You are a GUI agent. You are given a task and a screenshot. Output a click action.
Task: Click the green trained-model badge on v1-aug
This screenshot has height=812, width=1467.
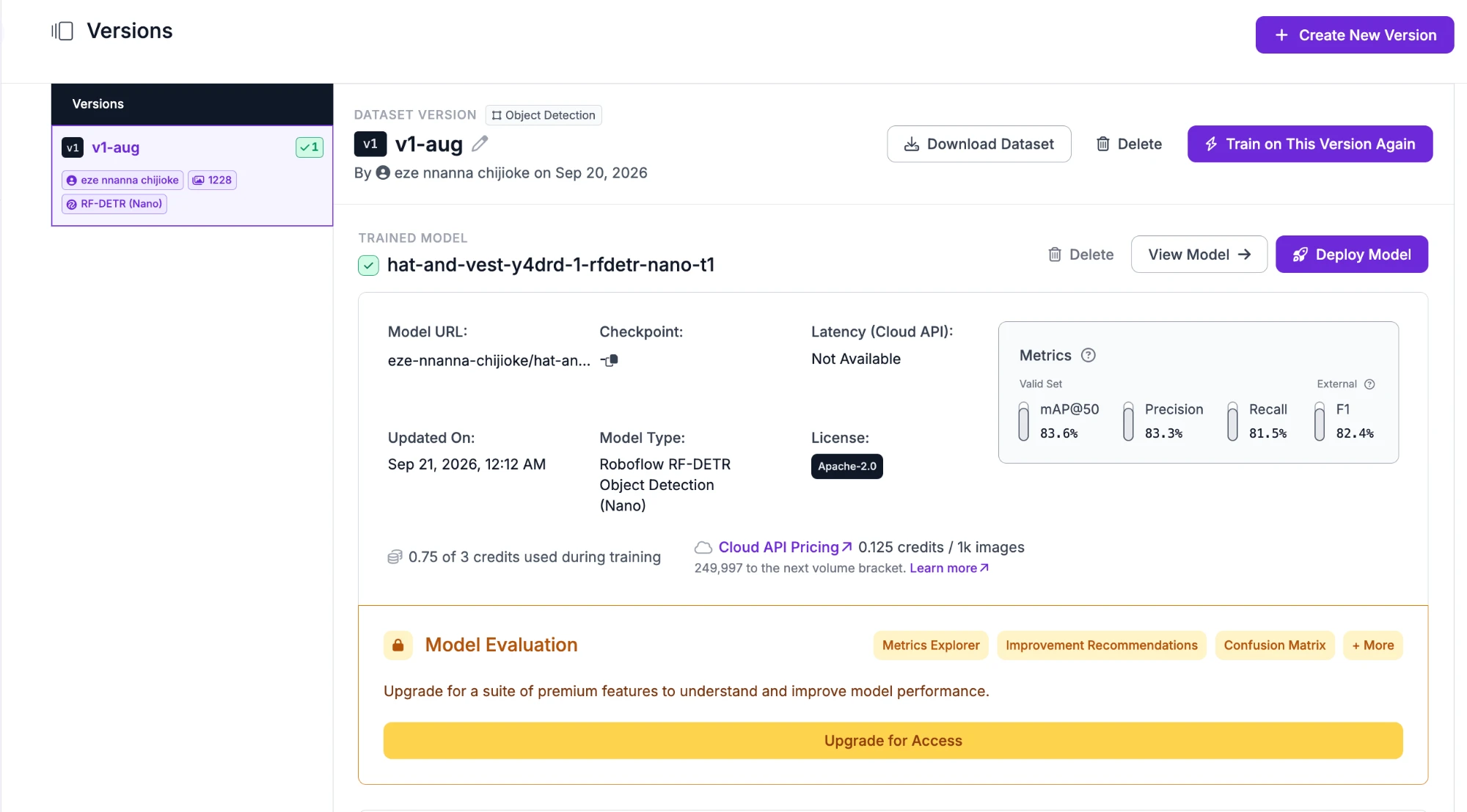310,147
